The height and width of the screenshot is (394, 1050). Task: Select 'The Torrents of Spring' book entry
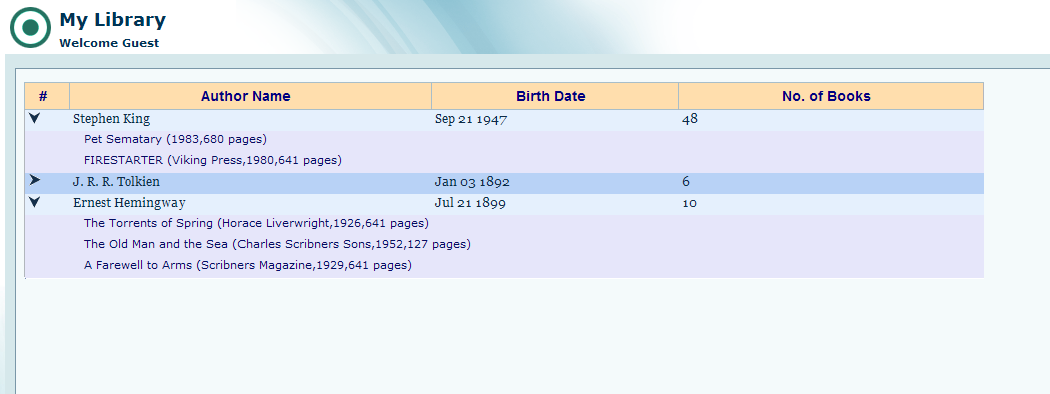tap(256, 223)
